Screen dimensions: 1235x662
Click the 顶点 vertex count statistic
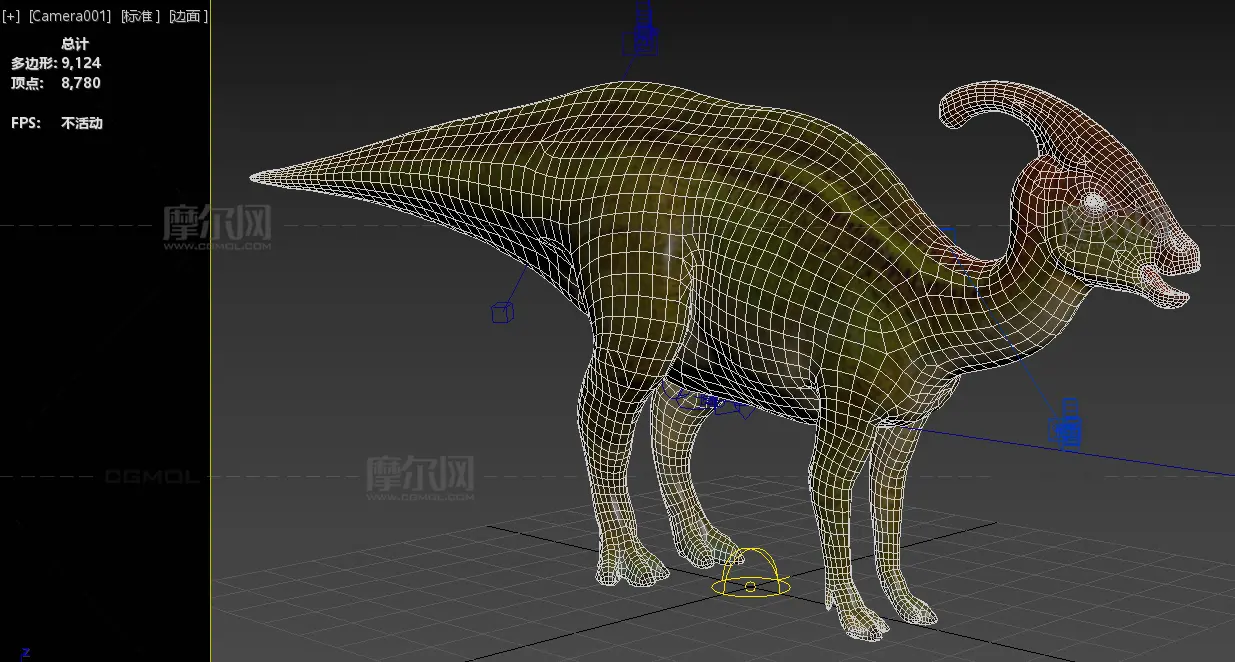point(56,83)
